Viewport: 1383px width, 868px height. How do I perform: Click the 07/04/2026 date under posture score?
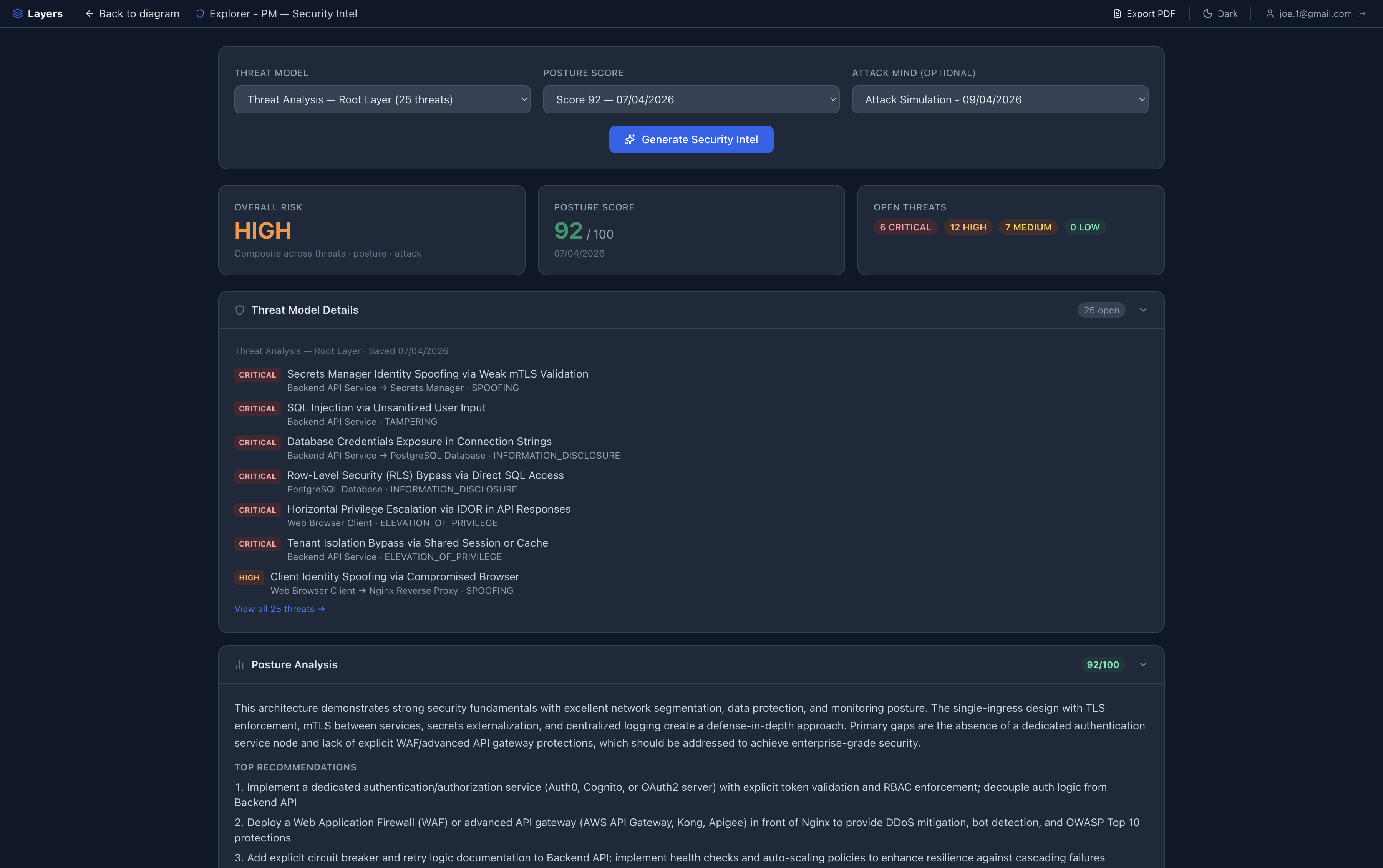(579, 253)
